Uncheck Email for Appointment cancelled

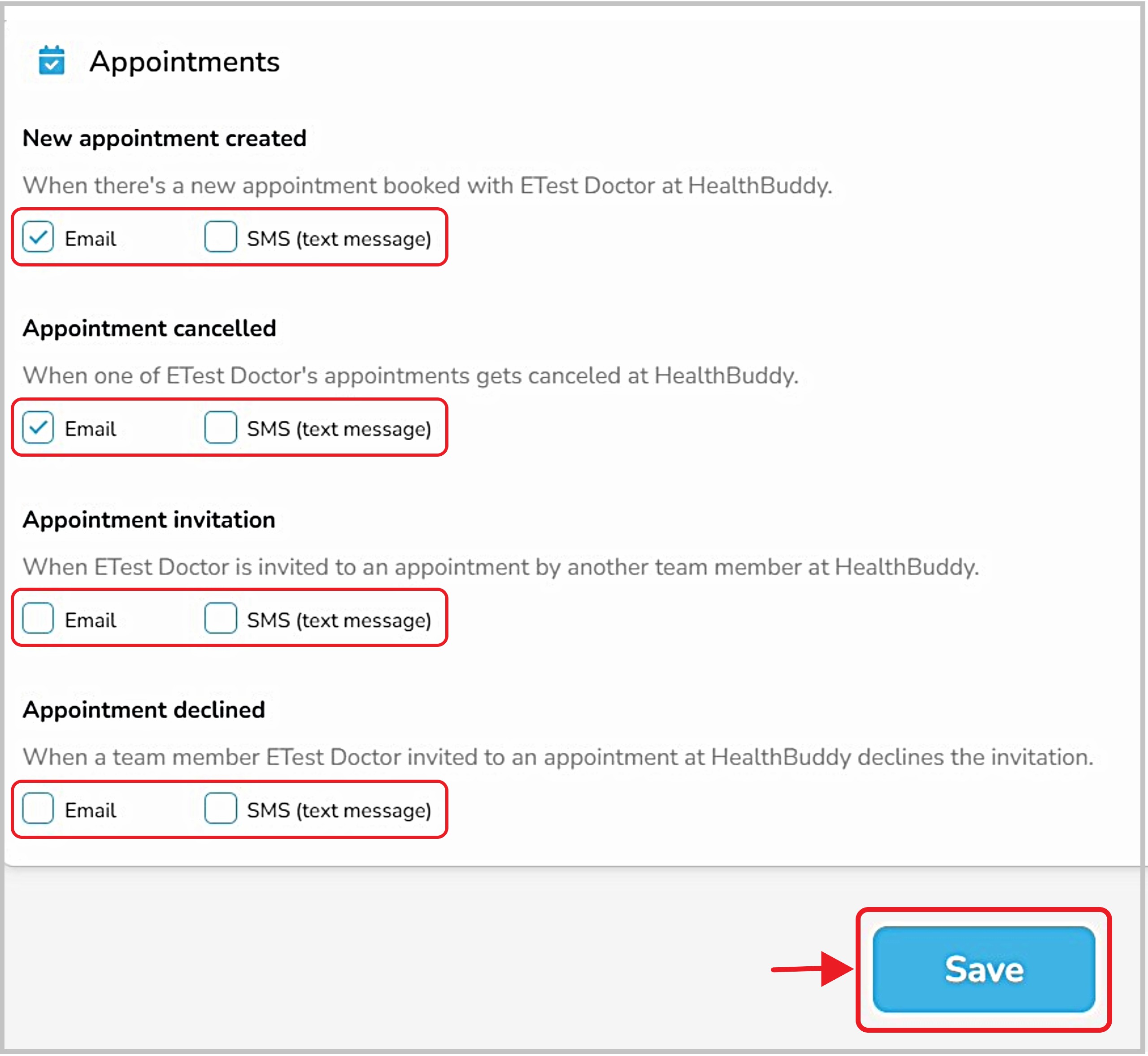pyautogui.click(x=38, y=428)
